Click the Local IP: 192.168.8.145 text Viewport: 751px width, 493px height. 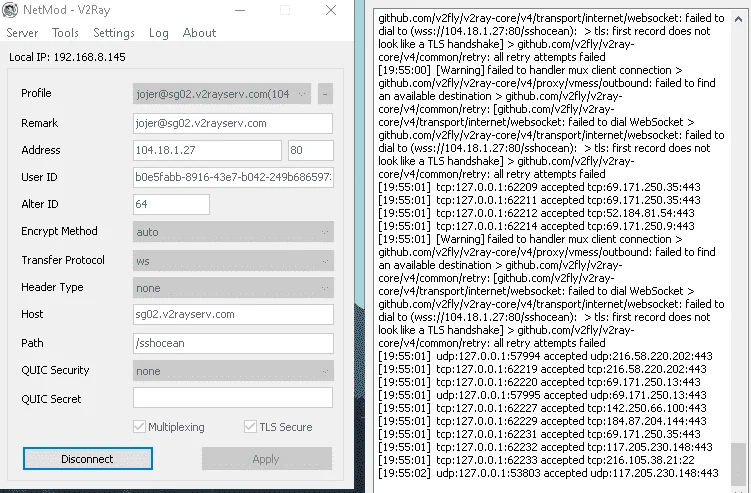pyautogui.click(x=67, y=57)
